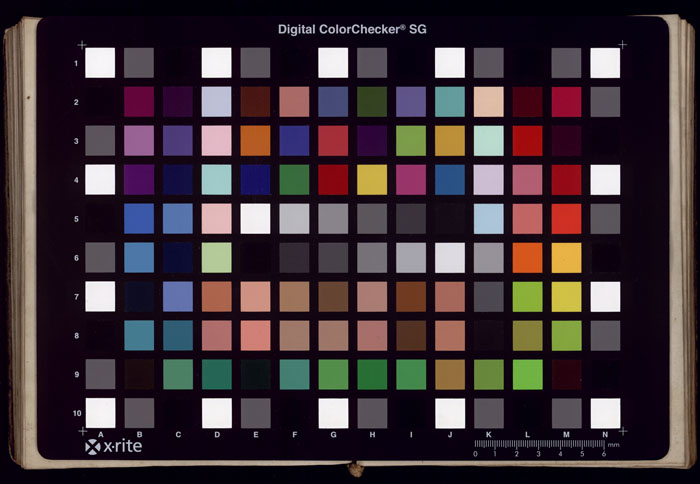Select the crimson patch at M2

point(566,102)
